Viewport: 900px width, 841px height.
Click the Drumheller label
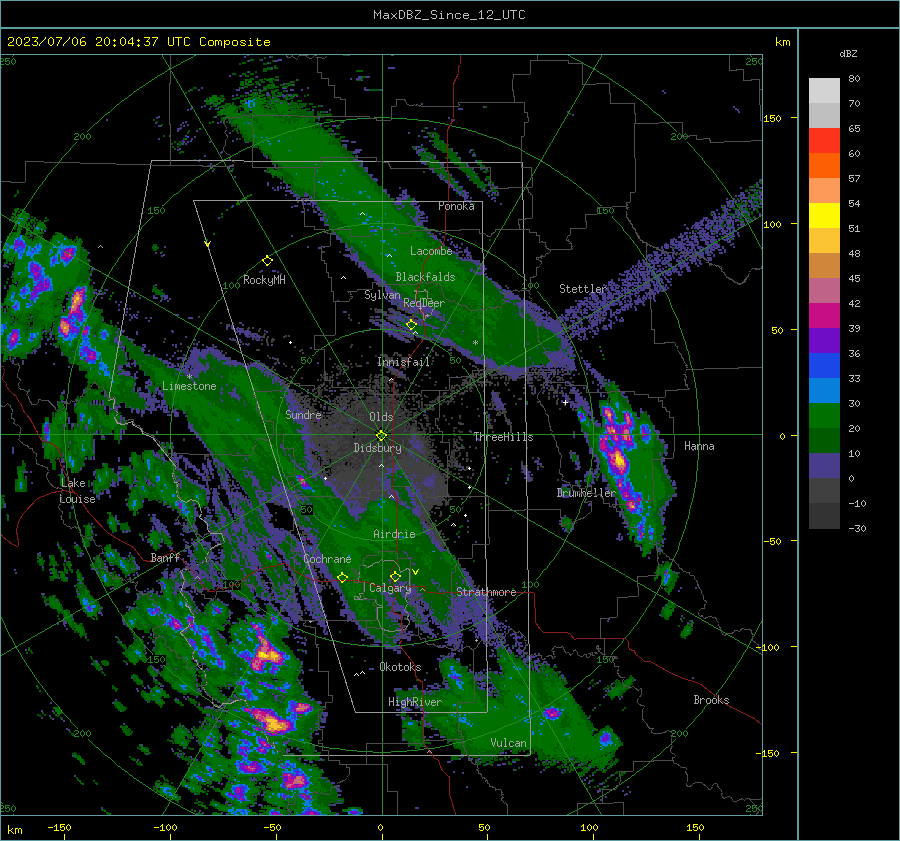[587, 493]
